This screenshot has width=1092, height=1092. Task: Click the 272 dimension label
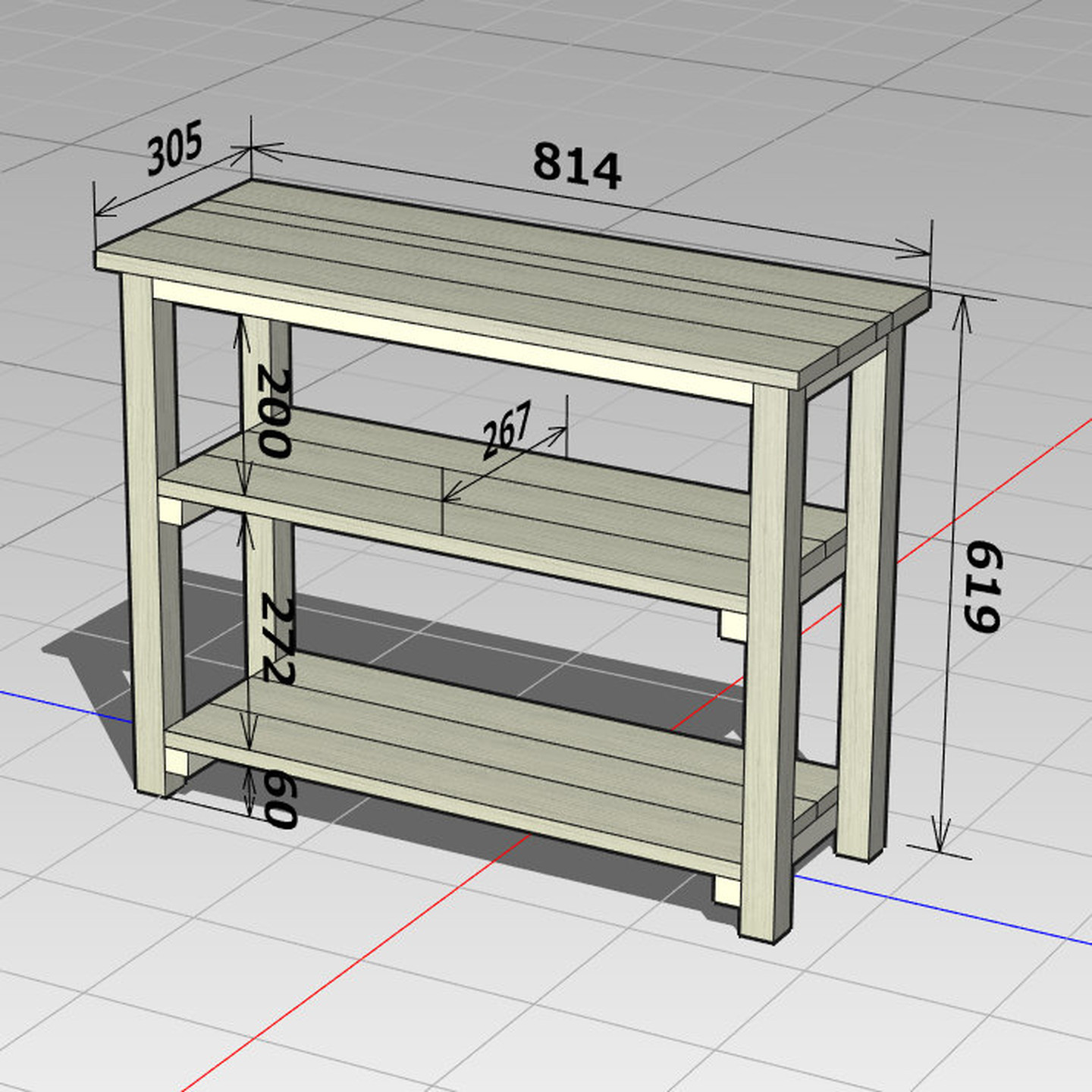click(x=277, y=639)
